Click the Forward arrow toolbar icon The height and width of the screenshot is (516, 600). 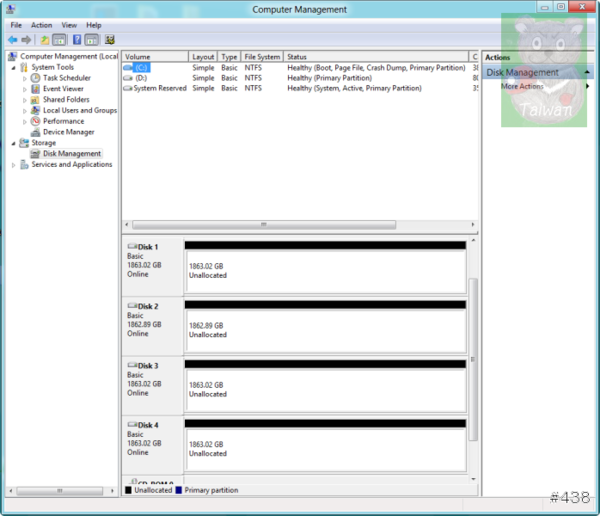27,40
